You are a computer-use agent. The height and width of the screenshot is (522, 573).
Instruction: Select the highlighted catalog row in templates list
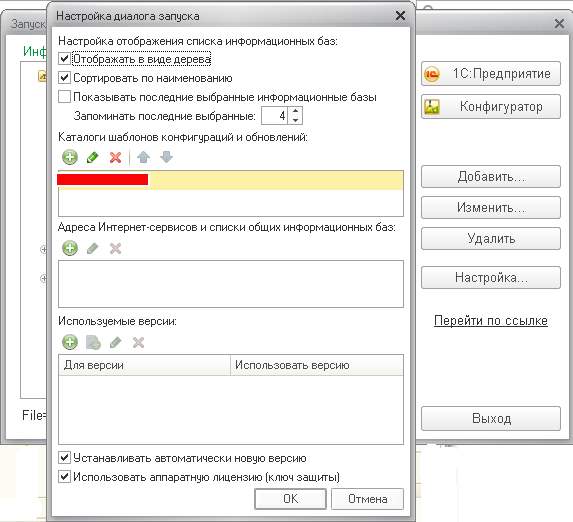[231, 180]
